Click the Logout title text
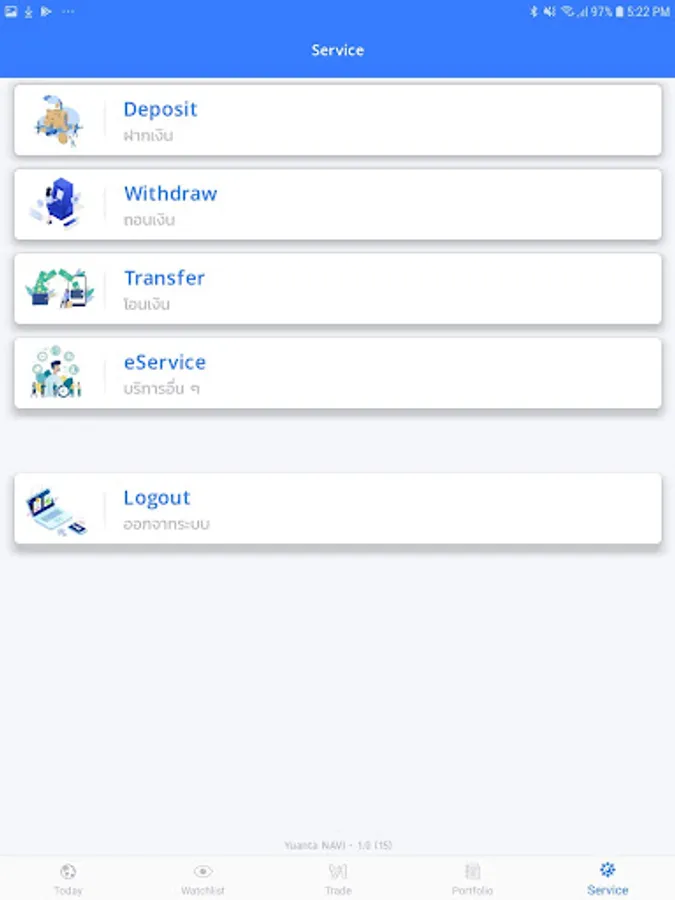675x900 pixels. [157, 498]
